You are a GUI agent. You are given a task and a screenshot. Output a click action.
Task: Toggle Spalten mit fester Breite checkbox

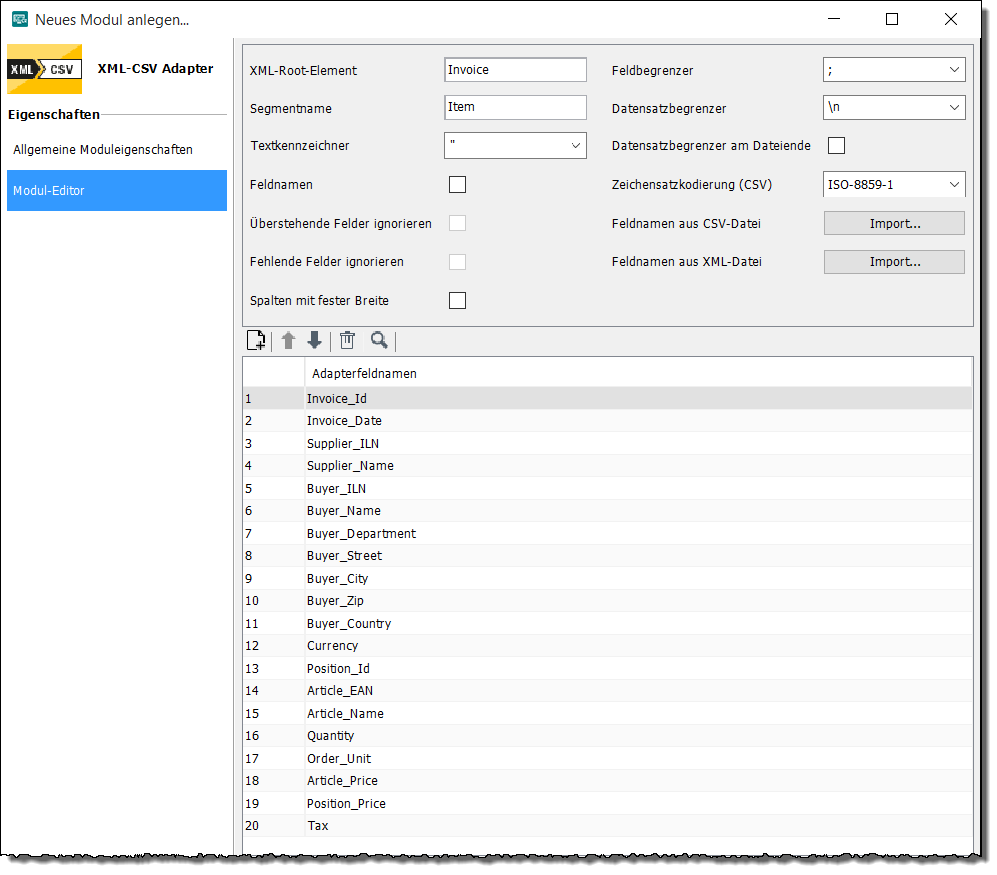[x=457, y=301]
